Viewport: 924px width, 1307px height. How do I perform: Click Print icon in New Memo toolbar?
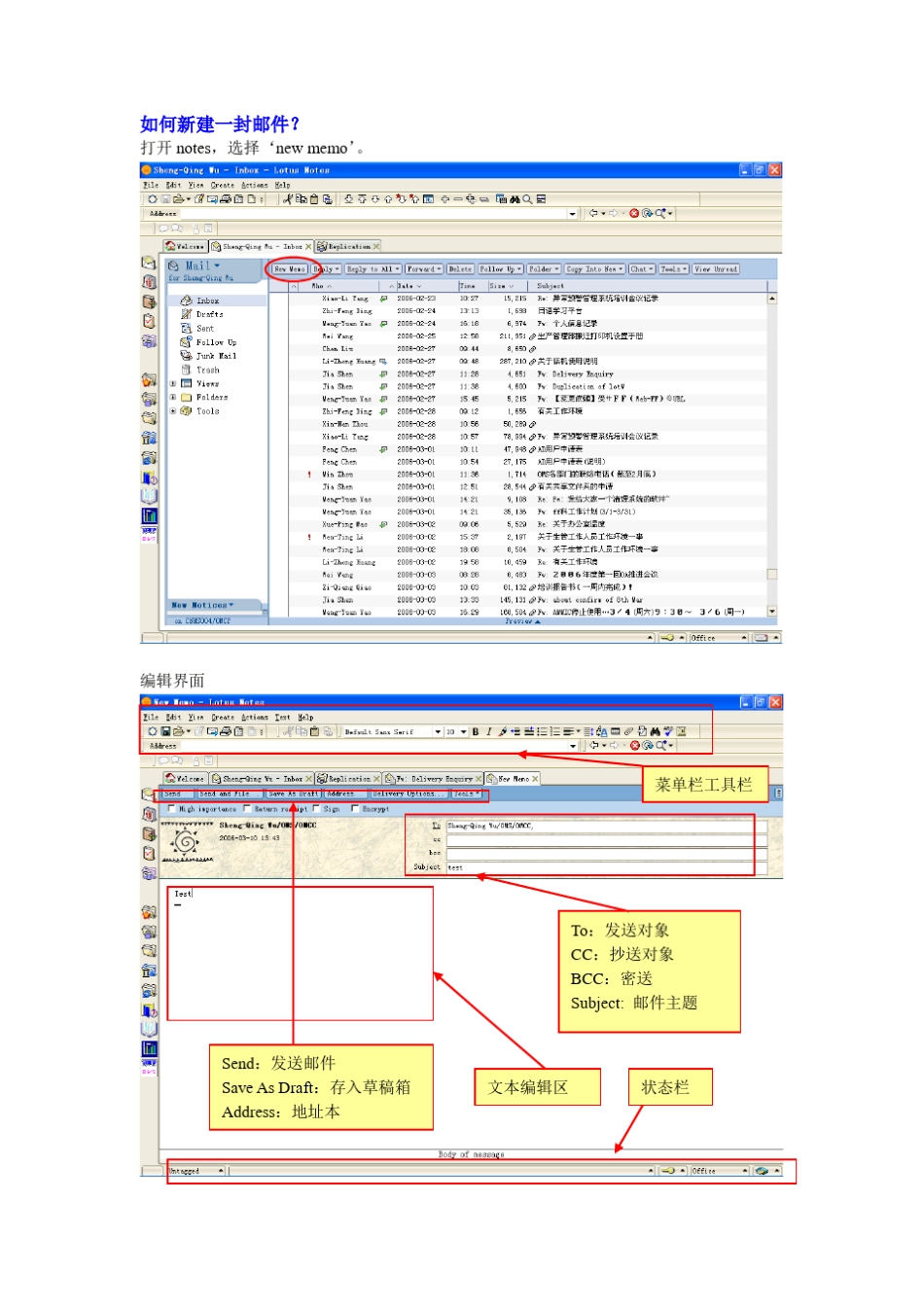pos(226,732)
